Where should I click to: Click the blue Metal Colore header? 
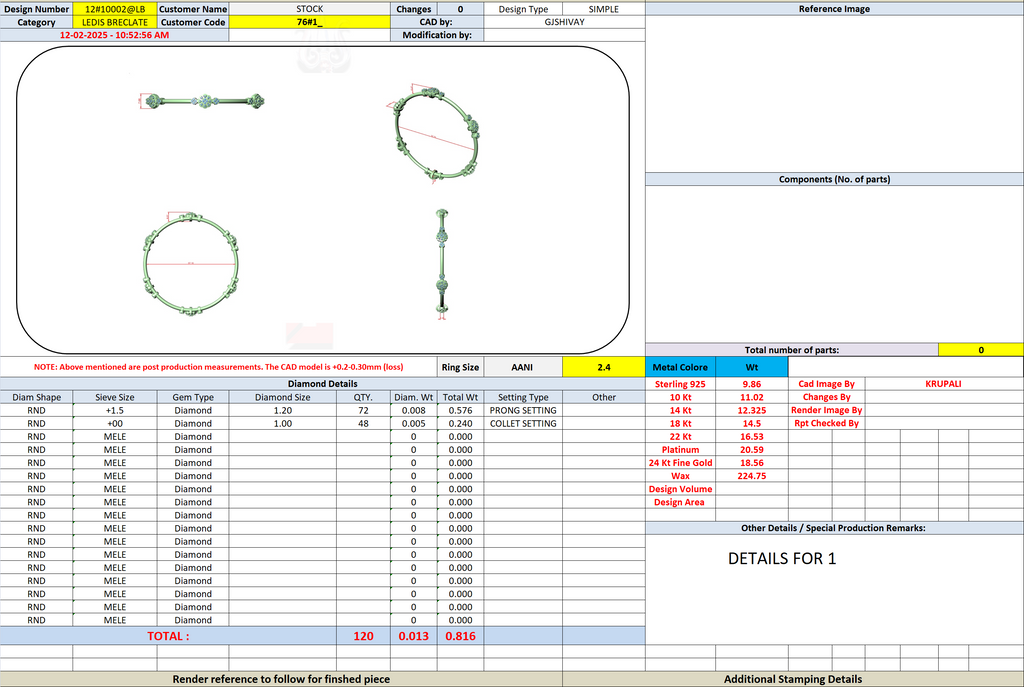(680, 367)
